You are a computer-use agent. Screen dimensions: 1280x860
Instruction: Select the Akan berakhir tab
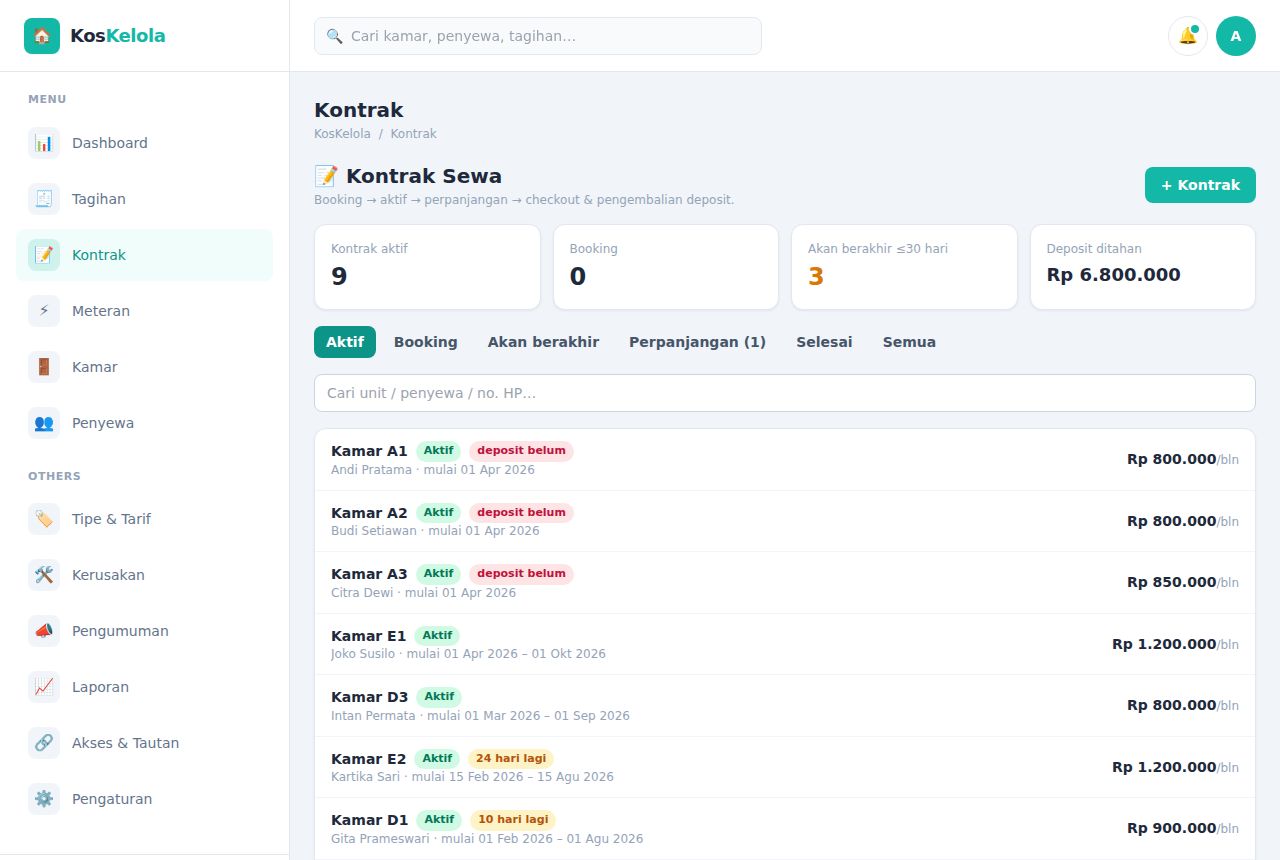pos(543,342)
